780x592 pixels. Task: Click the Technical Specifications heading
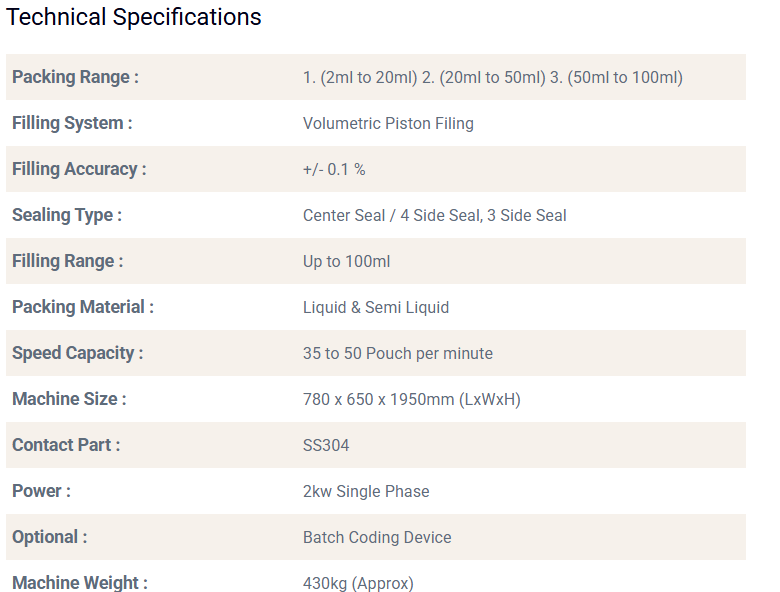click(x=134, y=17)
